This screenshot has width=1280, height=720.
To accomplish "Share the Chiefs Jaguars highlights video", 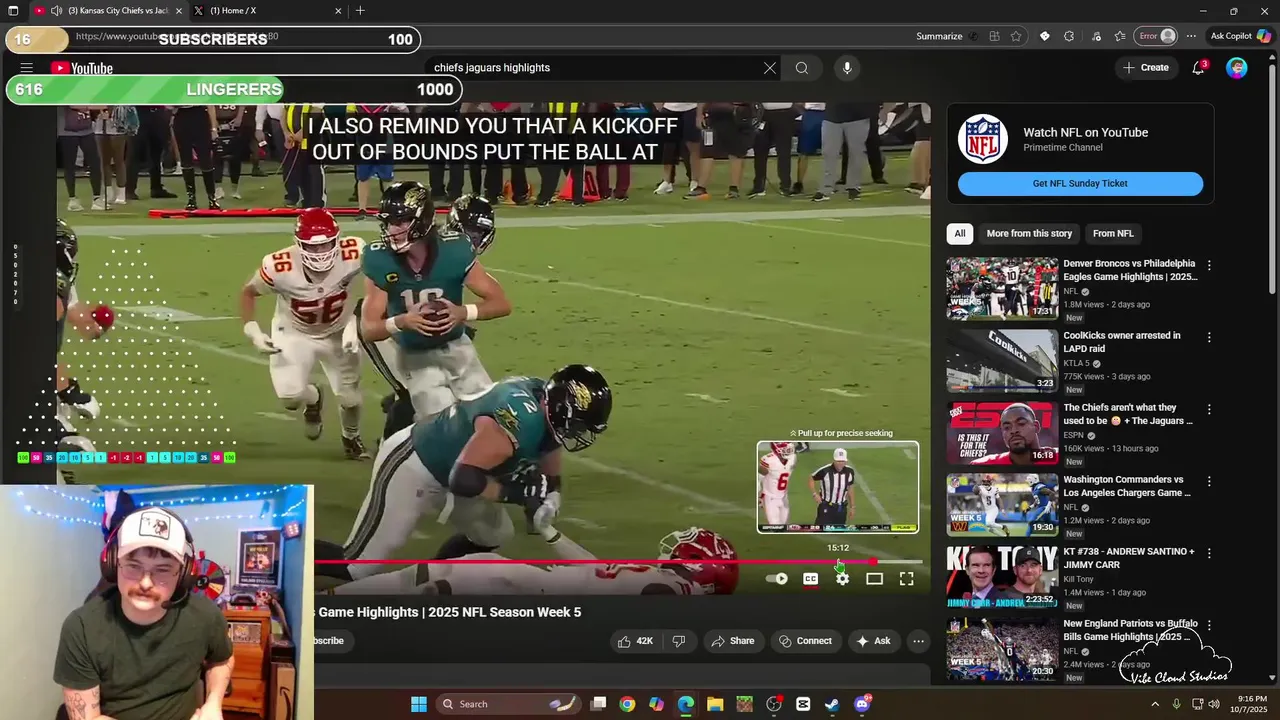I will point(732,641).
